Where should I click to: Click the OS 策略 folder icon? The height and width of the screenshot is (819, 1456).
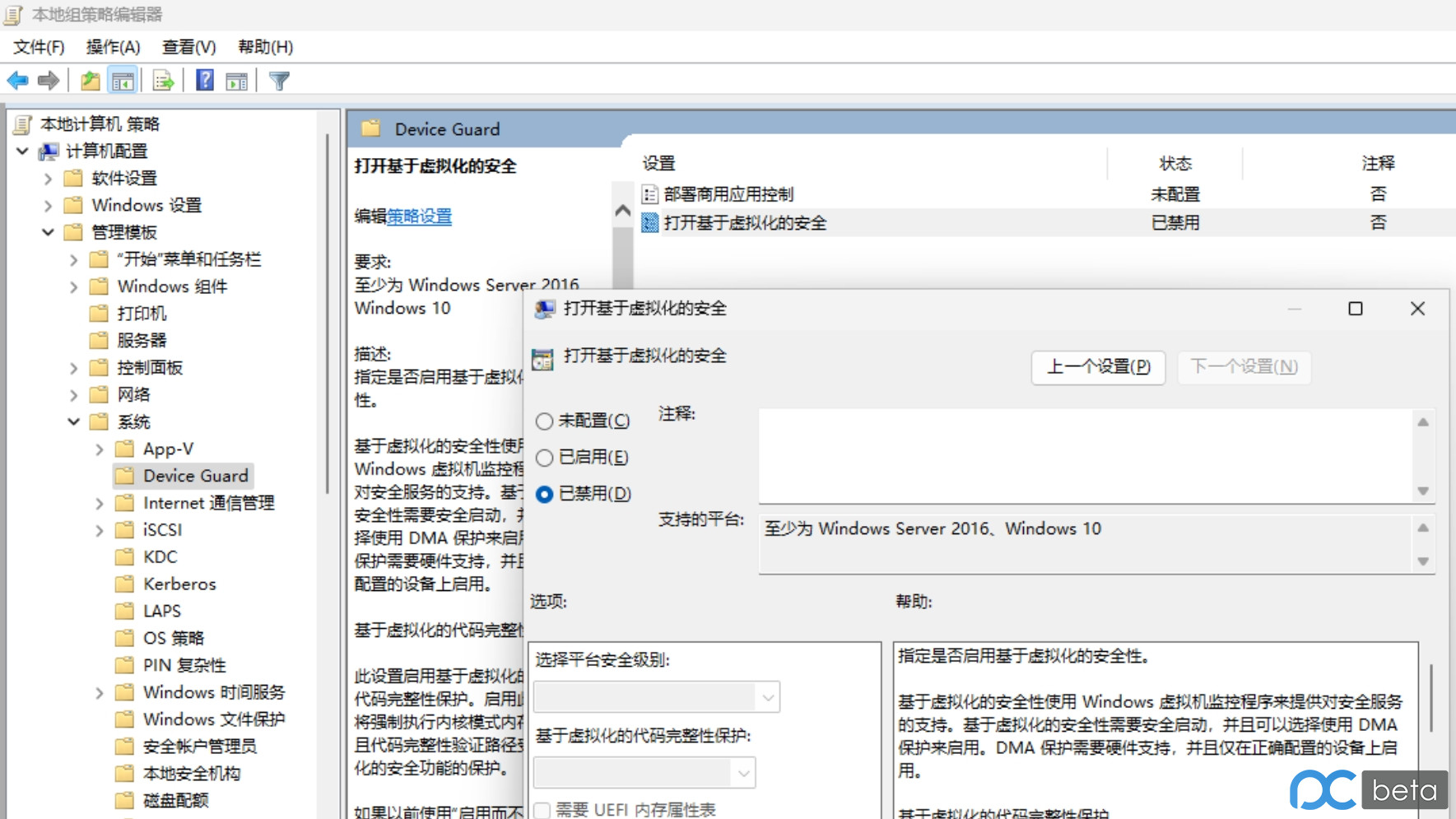[x=124, y=639]
